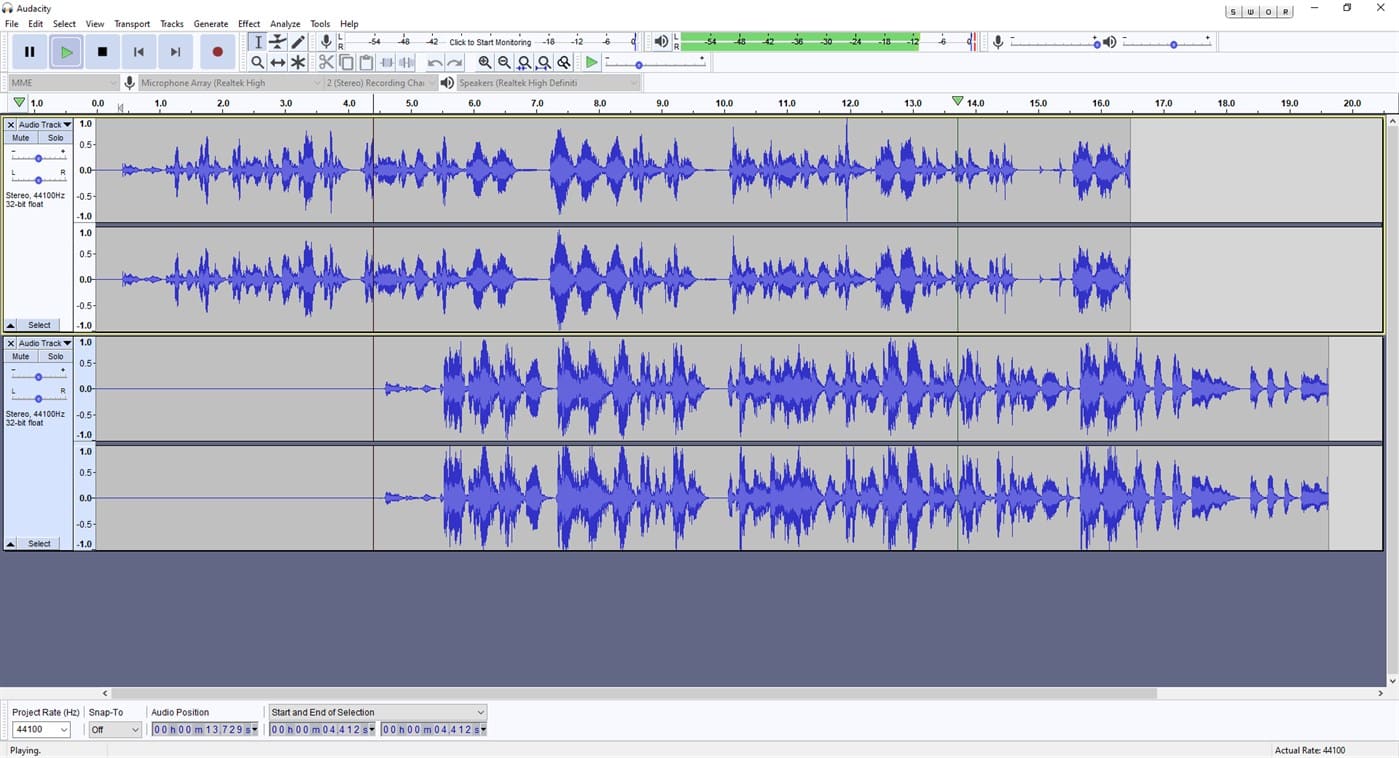
Task: Collapse the first track with its arrow
Action: (10, 325)
